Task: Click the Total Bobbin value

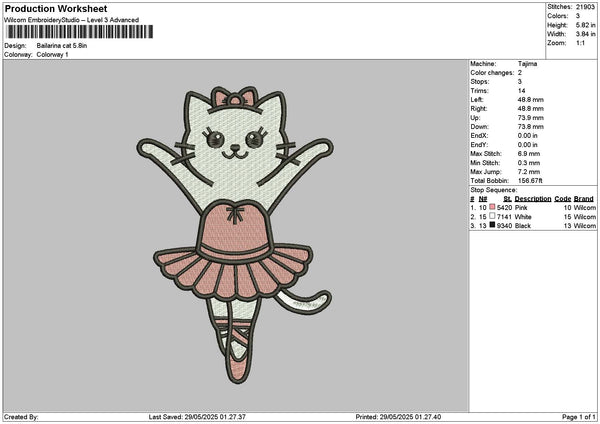Action: (527, 179)
